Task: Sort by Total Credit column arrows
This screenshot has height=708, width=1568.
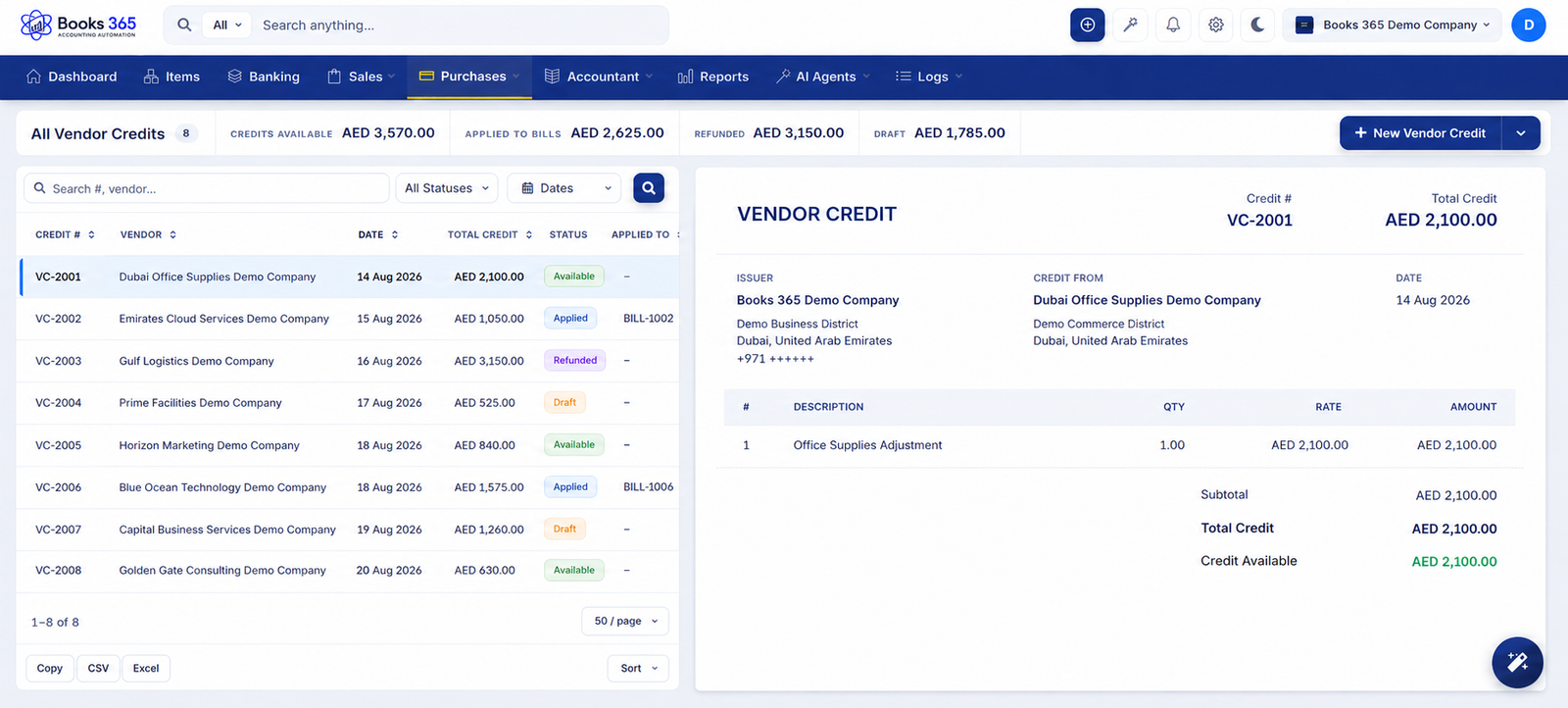Action: pos(529,235)
